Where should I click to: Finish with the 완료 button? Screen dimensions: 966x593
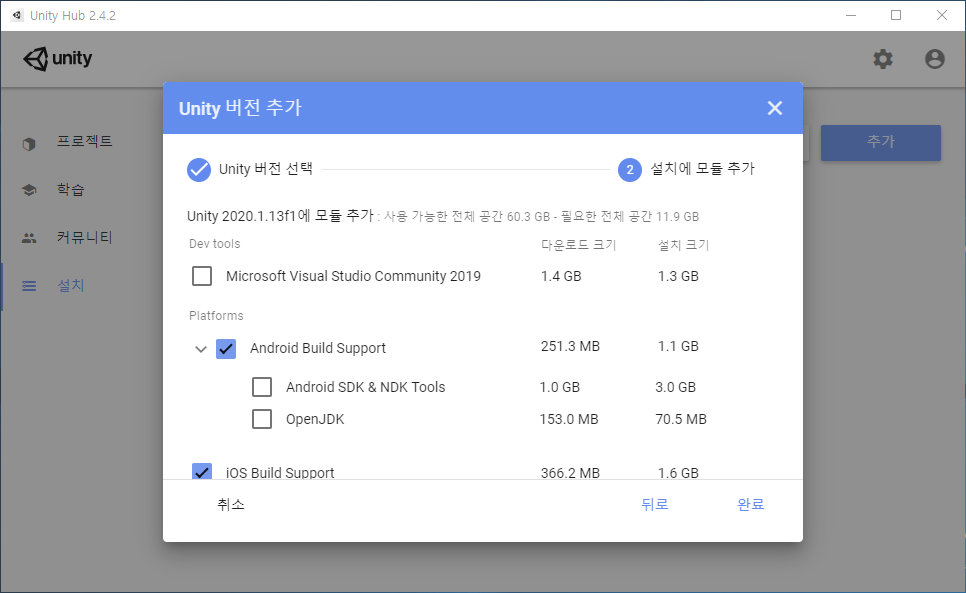tap(750, 504)
